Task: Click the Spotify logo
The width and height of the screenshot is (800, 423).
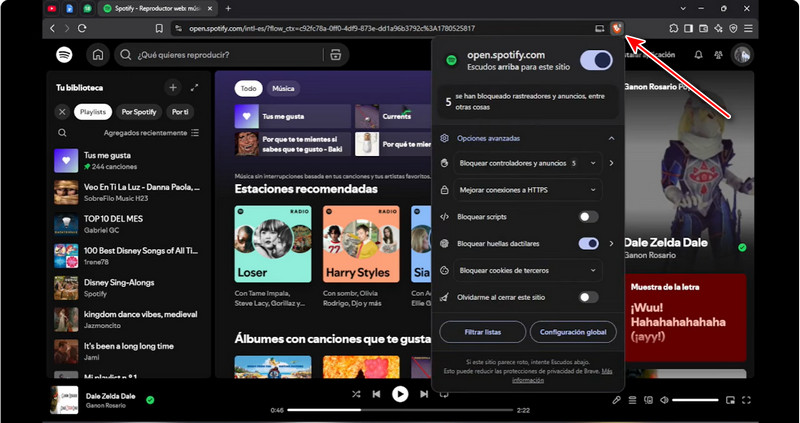Action: [64, 55]
